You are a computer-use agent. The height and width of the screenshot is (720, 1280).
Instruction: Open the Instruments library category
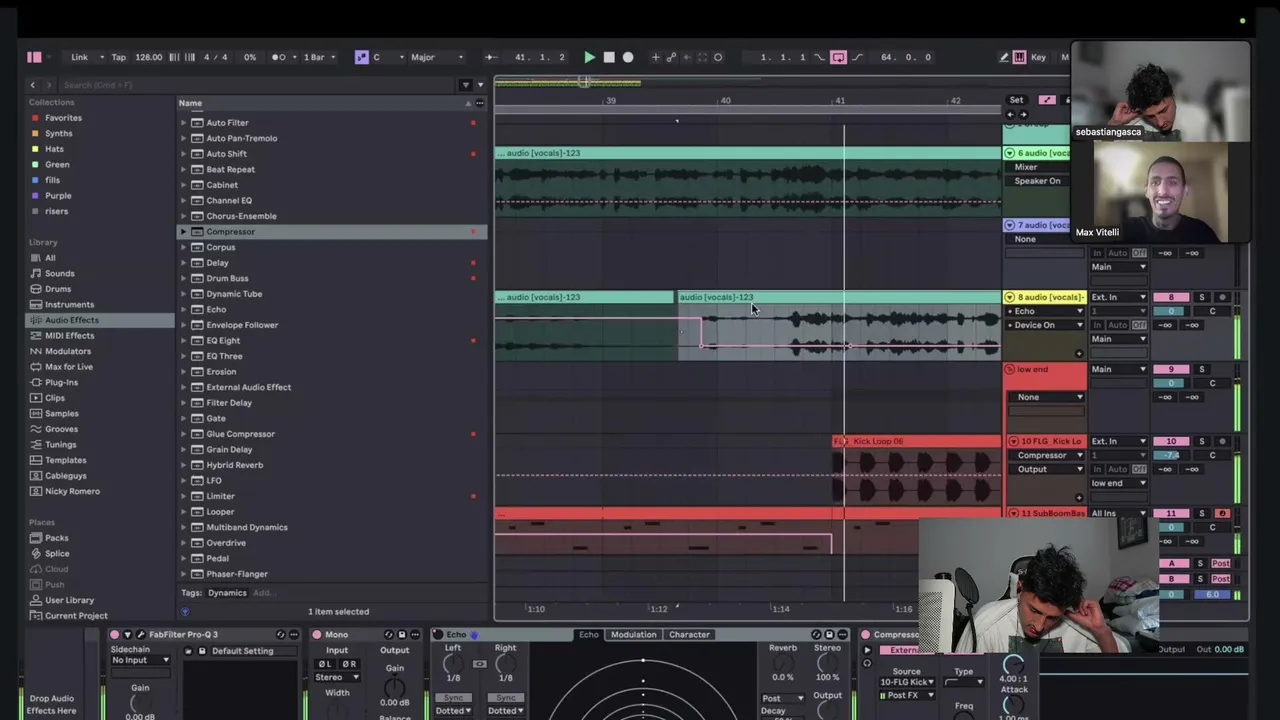click(69, 304)
